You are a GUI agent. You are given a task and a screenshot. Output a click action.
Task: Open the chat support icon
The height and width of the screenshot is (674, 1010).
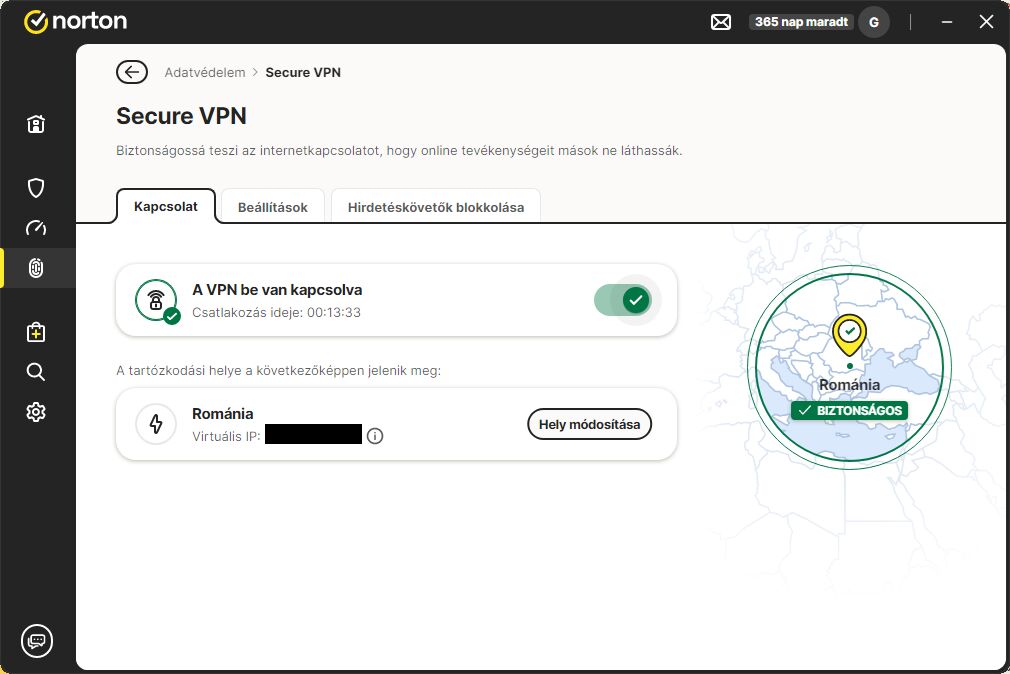click(37, 640)
